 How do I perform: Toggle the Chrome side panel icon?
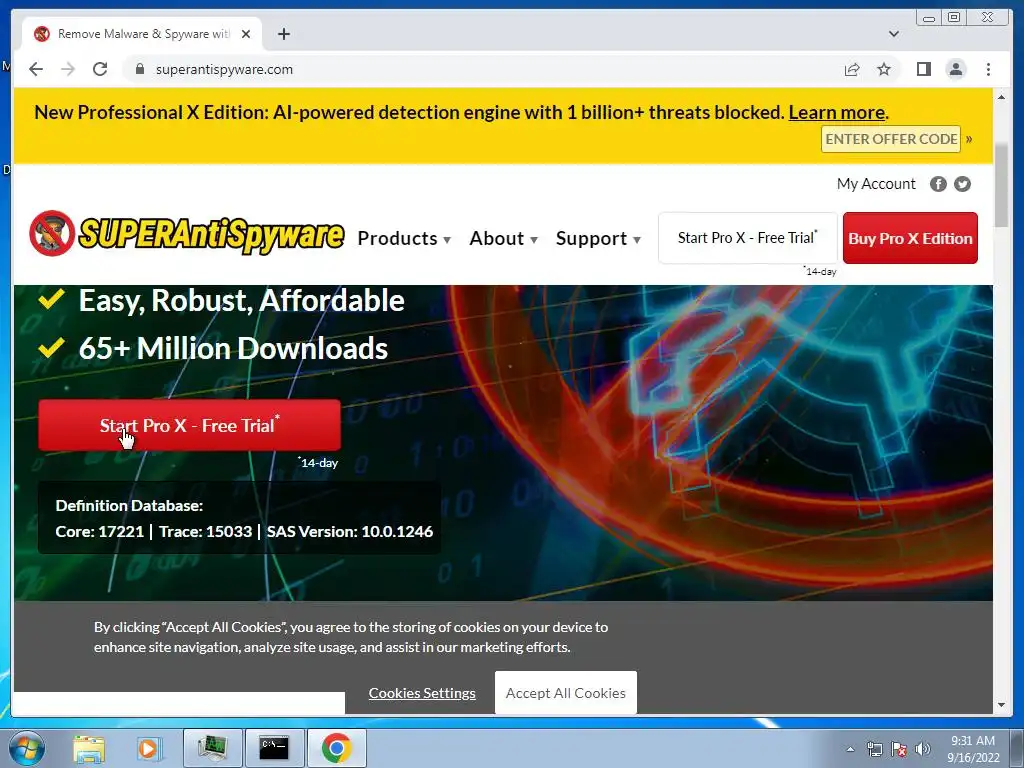[923, 69]
